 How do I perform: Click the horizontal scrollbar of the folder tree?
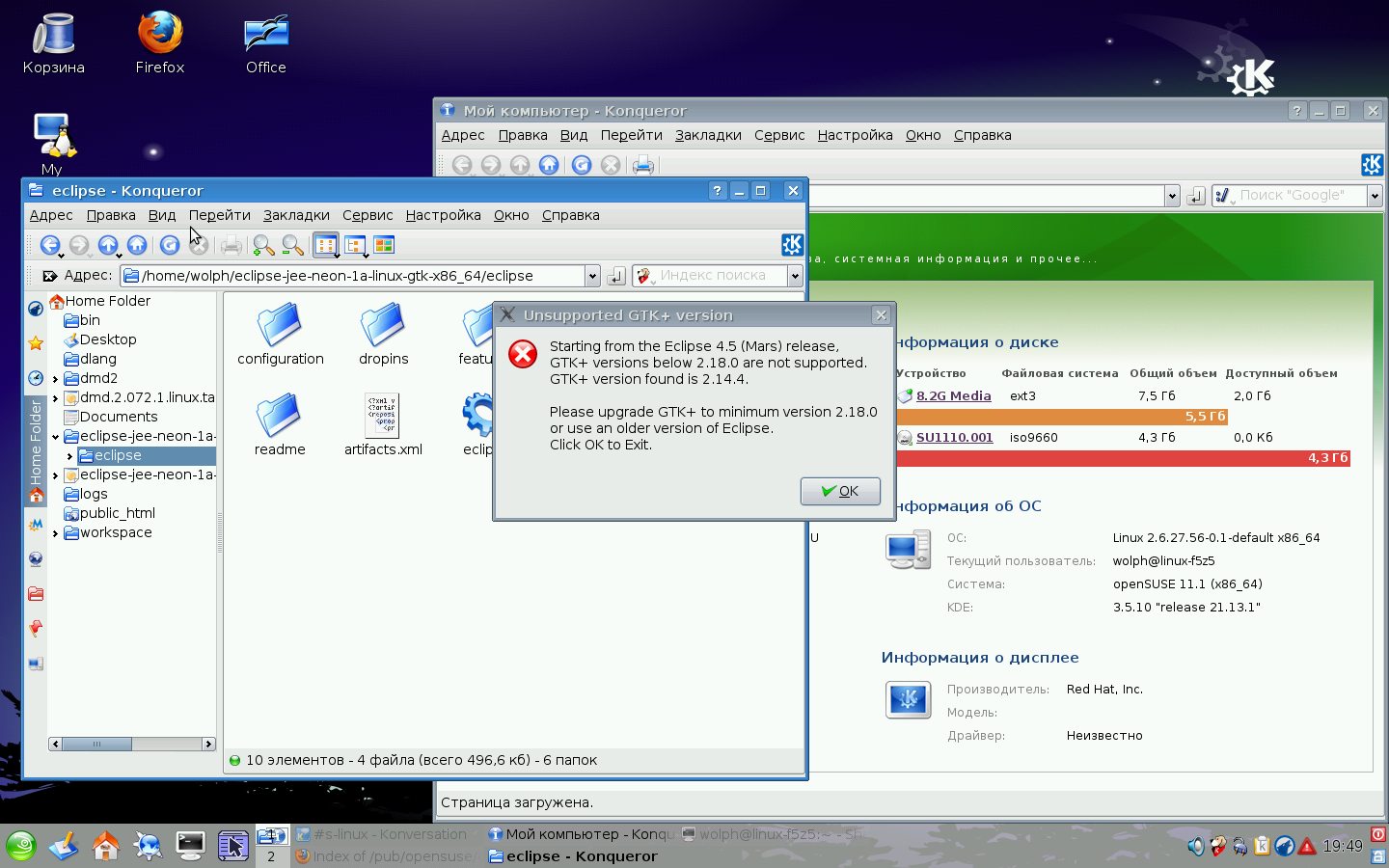click(132, 744)
